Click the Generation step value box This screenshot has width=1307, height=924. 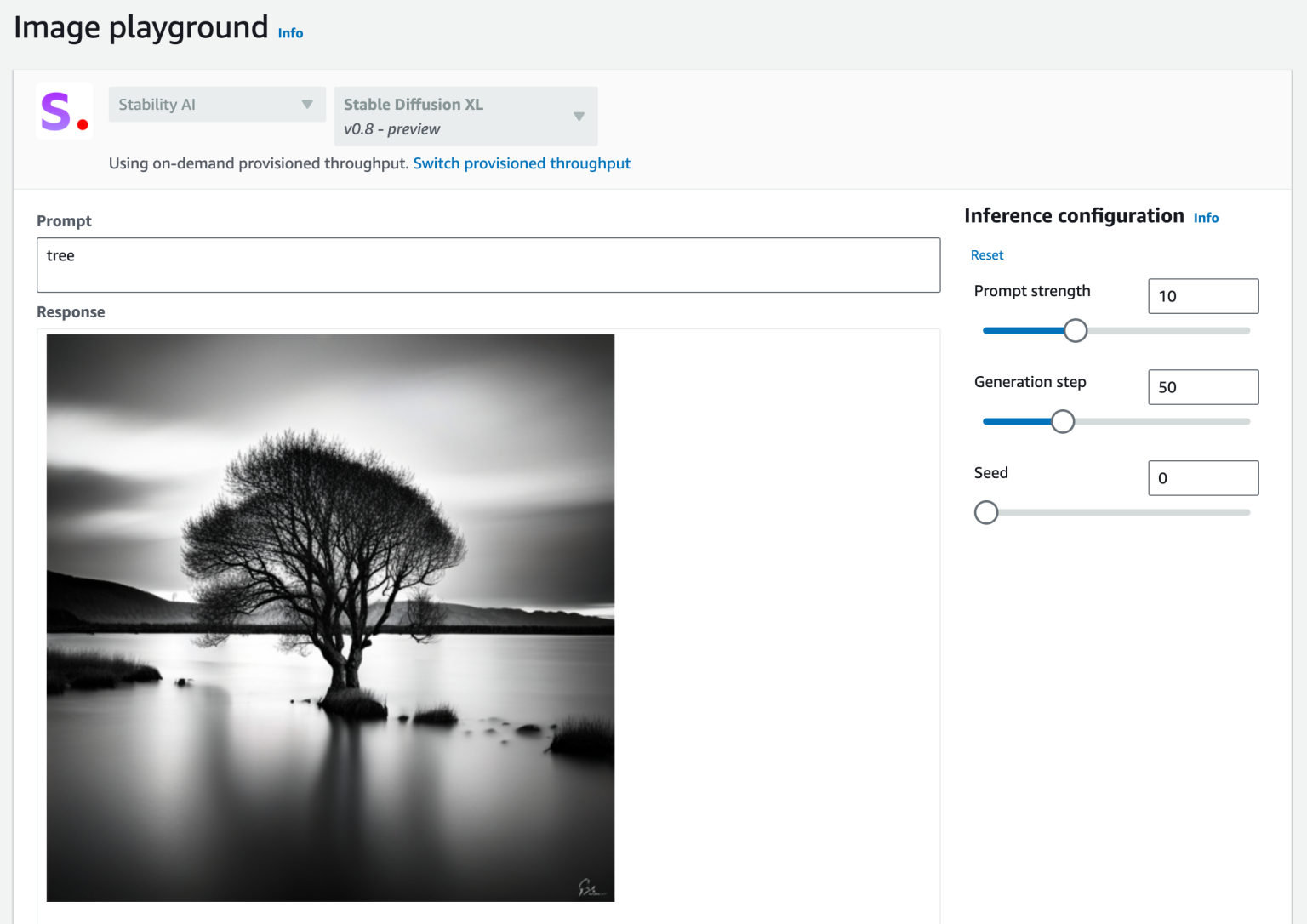pos(1202,387)
